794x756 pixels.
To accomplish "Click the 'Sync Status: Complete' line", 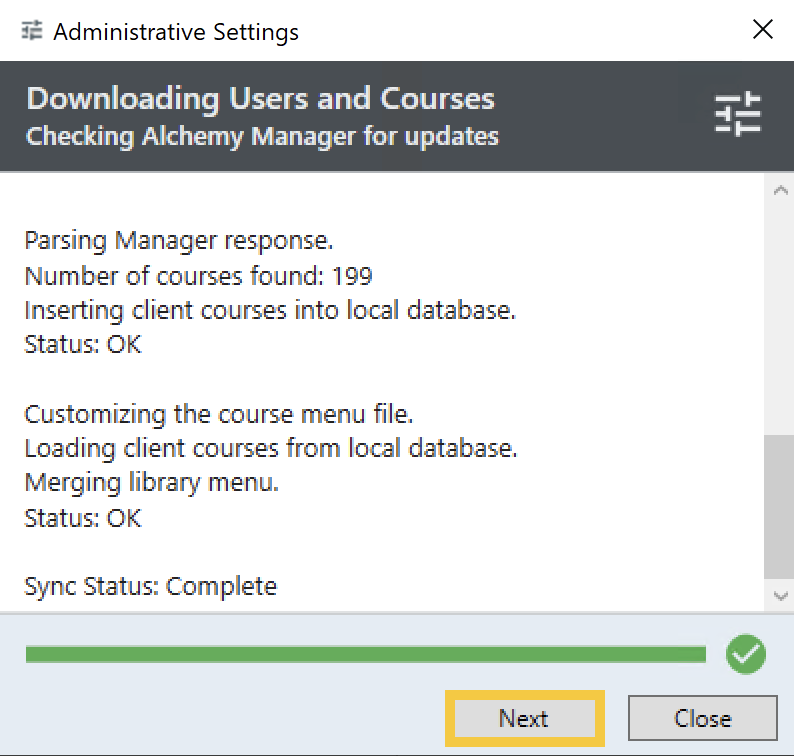I will 150,586.
